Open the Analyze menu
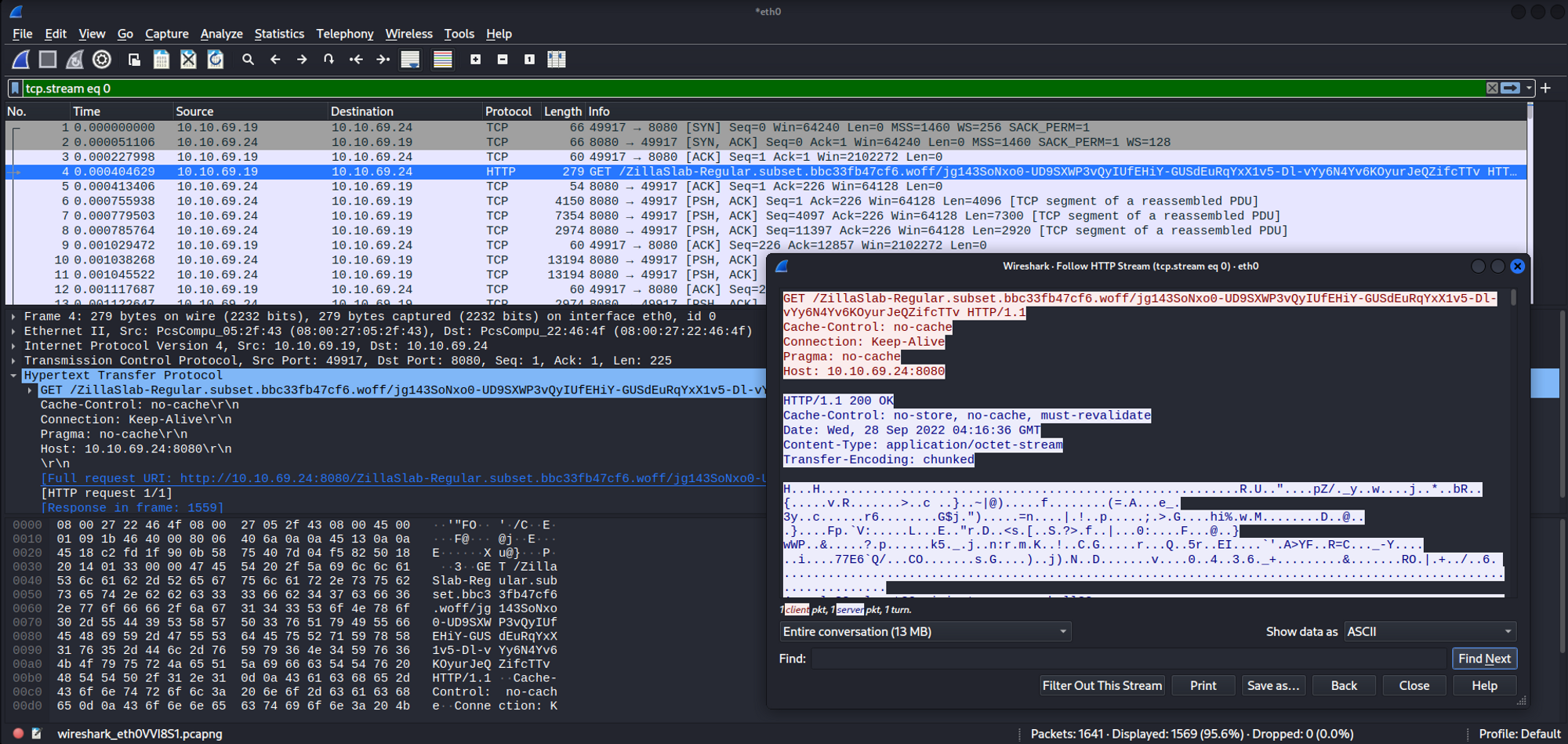This screenshot has height=744, width=1568. 221,34
